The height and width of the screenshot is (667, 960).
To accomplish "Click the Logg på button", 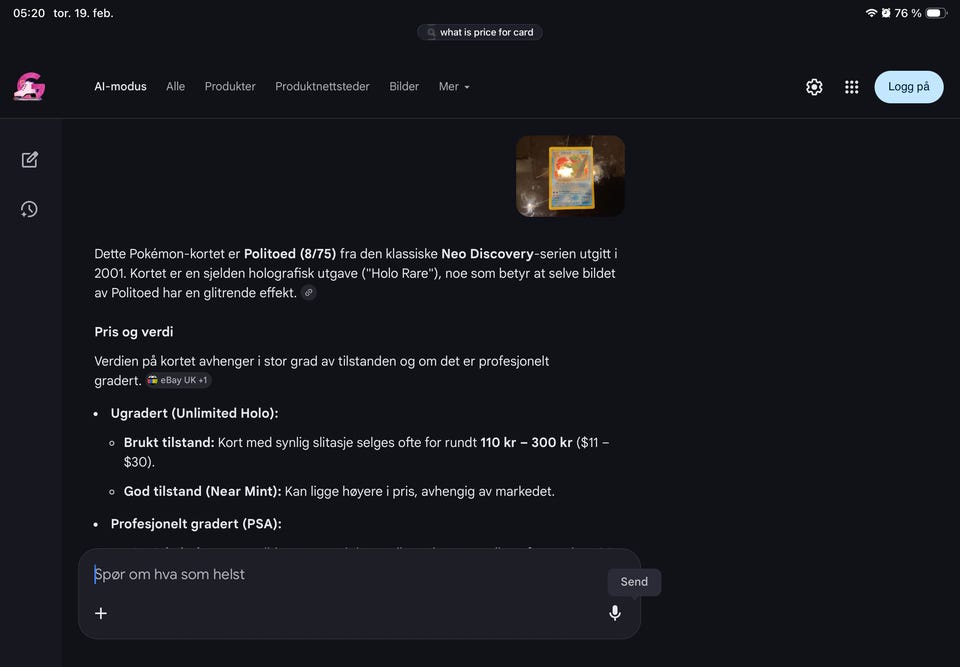I will click(909, 87).
